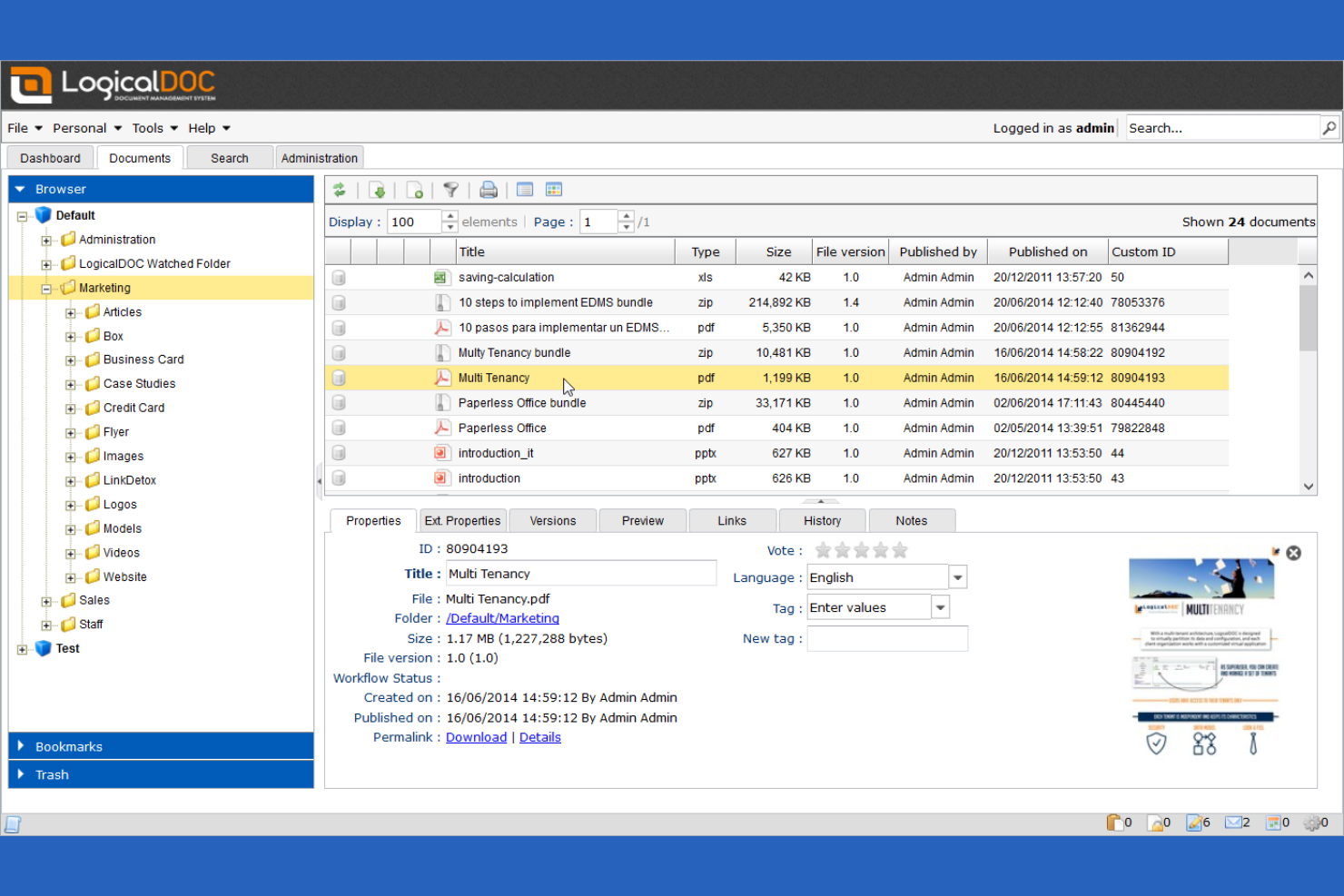This screenshot has width=1344, height=896.
Task: Click the Download permalink
Action: pyautogui.click(x=476, y=736)
